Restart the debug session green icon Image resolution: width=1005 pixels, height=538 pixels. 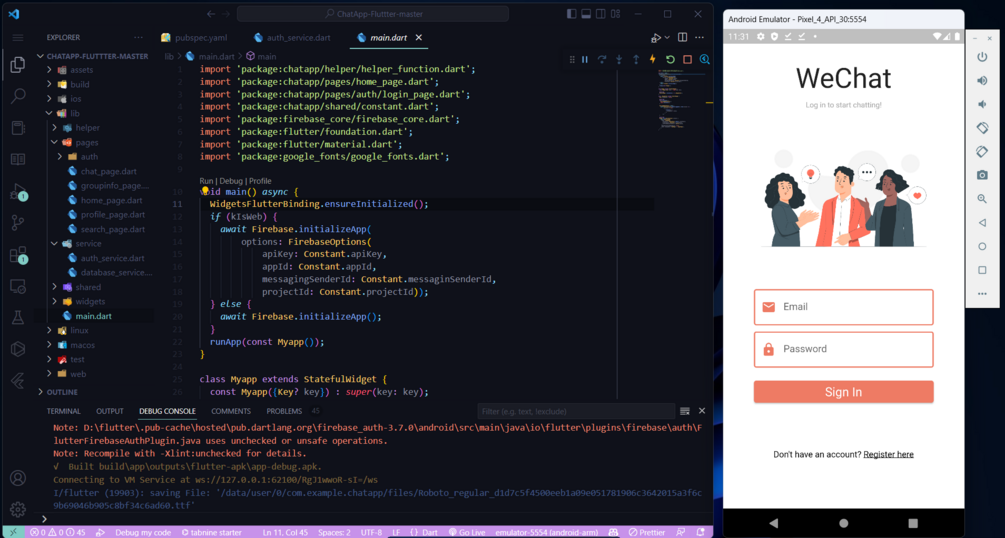(x=670, y=59)
